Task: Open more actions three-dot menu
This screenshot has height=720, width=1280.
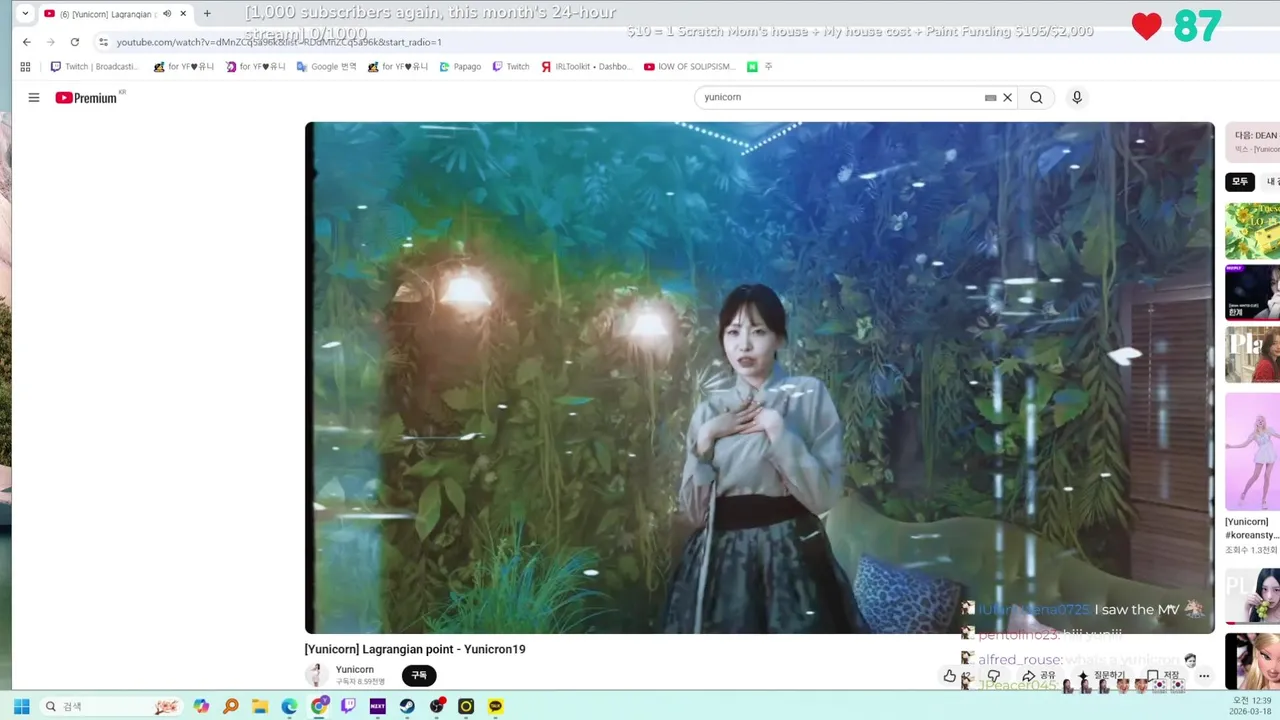Action: pos(1204,676)
